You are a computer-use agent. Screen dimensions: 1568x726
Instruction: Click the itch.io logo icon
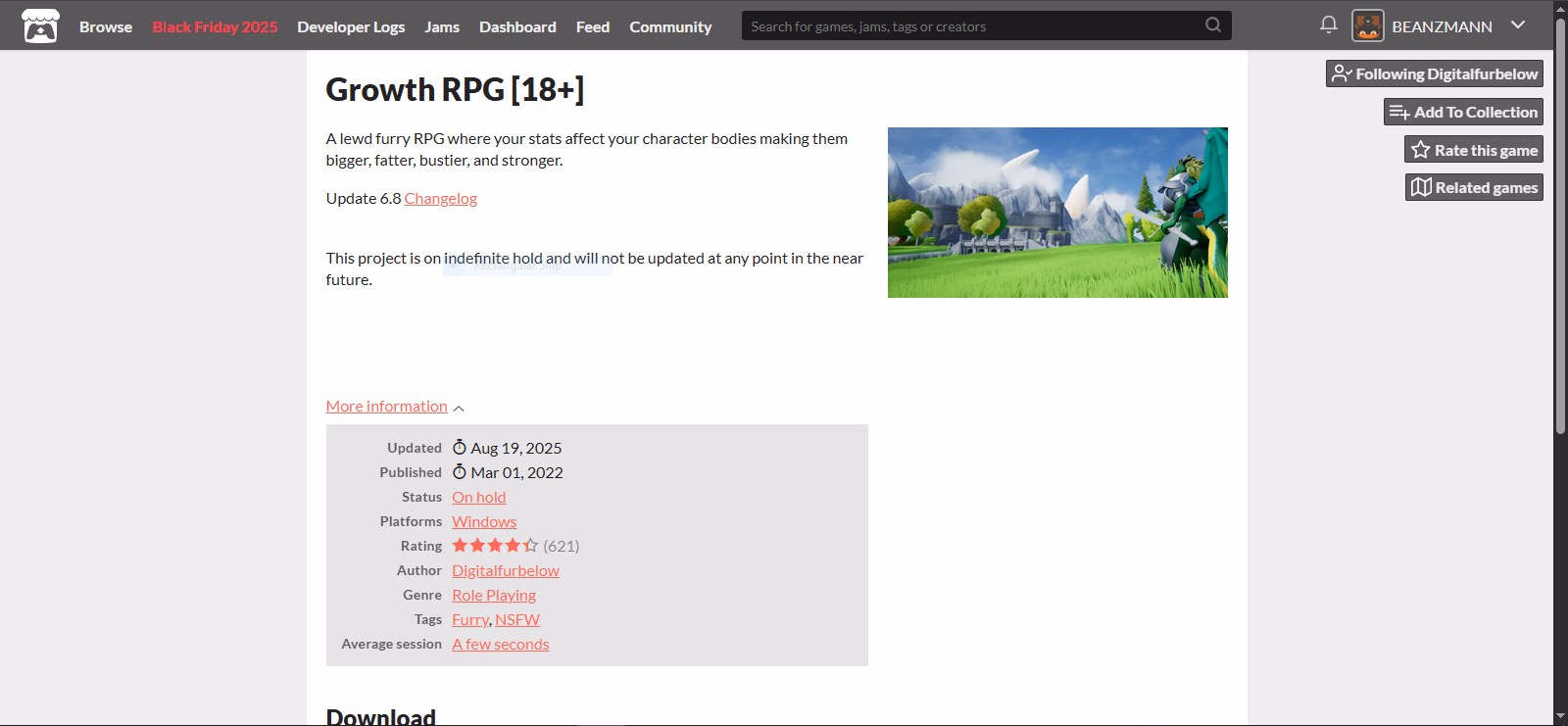pyautogui.click(x=40, y=26)
